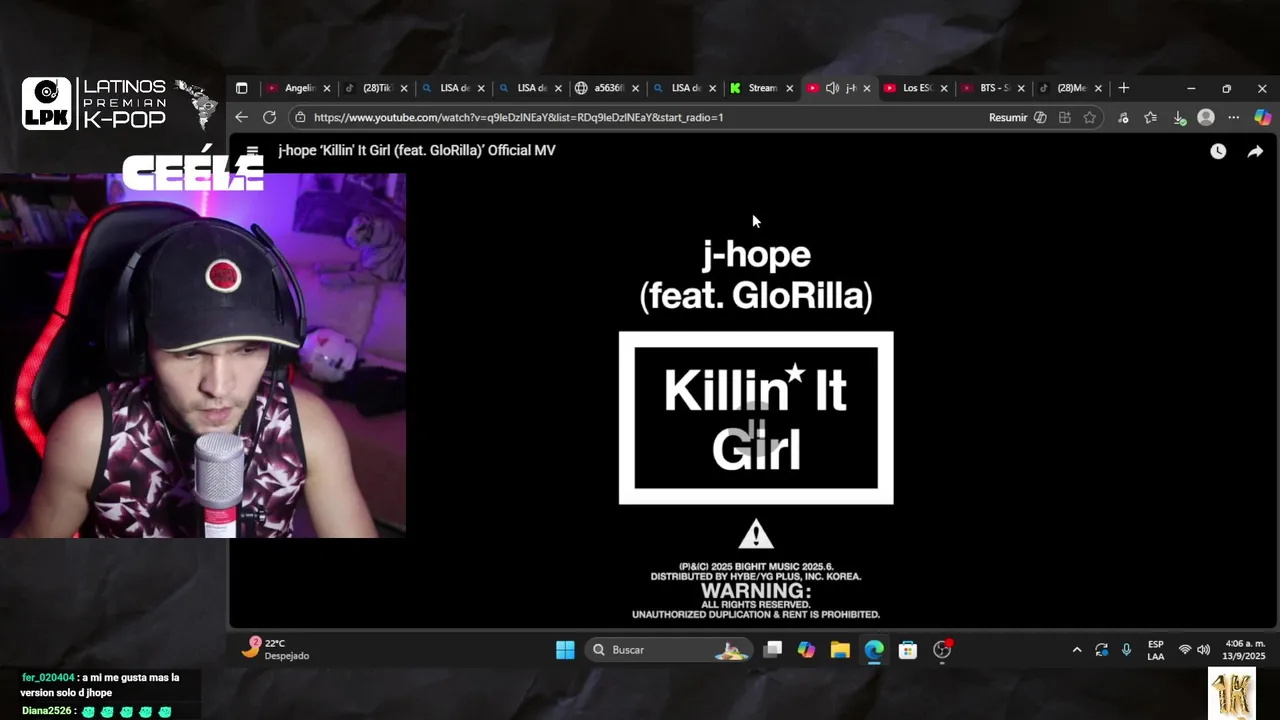The image size is (1280, 720).
Task: Open the favorites list toolbar icon
Action: coord(1151,117)
